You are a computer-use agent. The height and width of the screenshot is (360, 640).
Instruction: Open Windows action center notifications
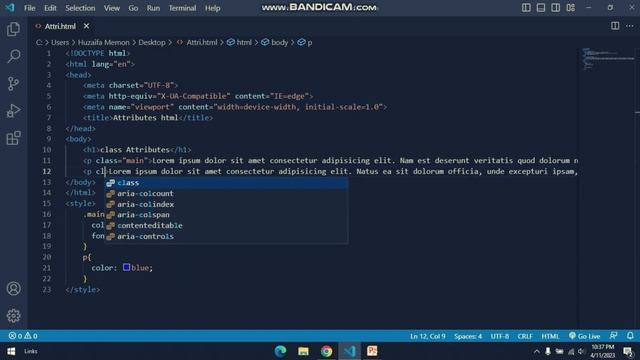pyautogui.click(x=629, y=351)
